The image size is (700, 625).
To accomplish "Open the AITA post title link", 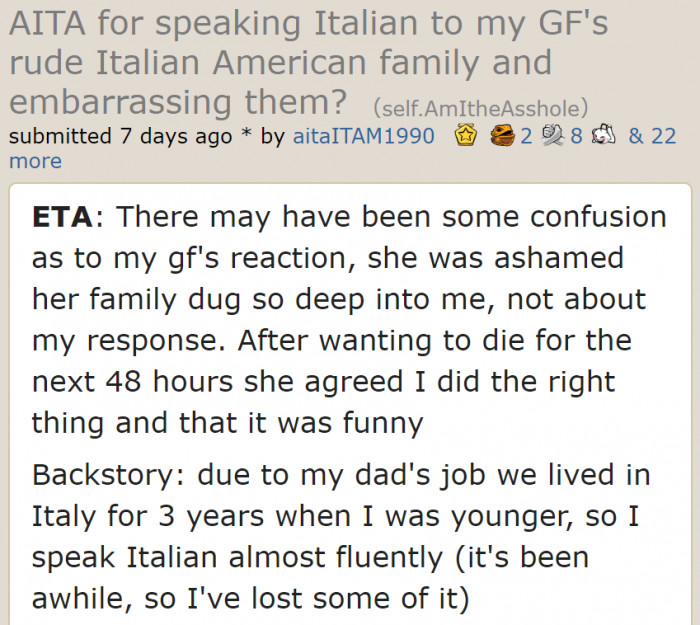I will point(280,62).
